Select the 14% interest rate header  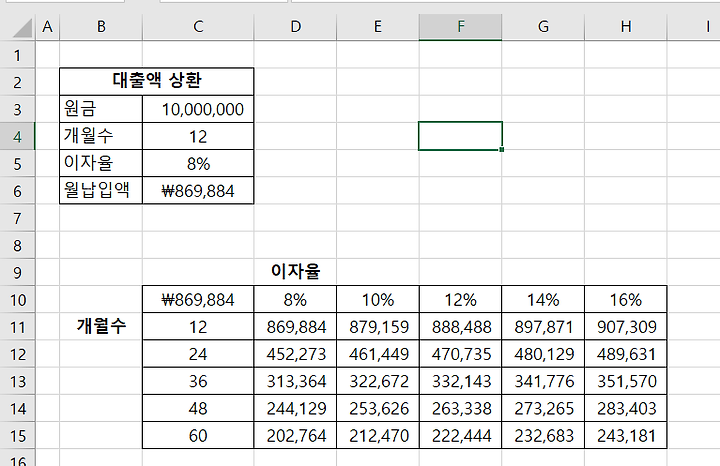[543, 300]
